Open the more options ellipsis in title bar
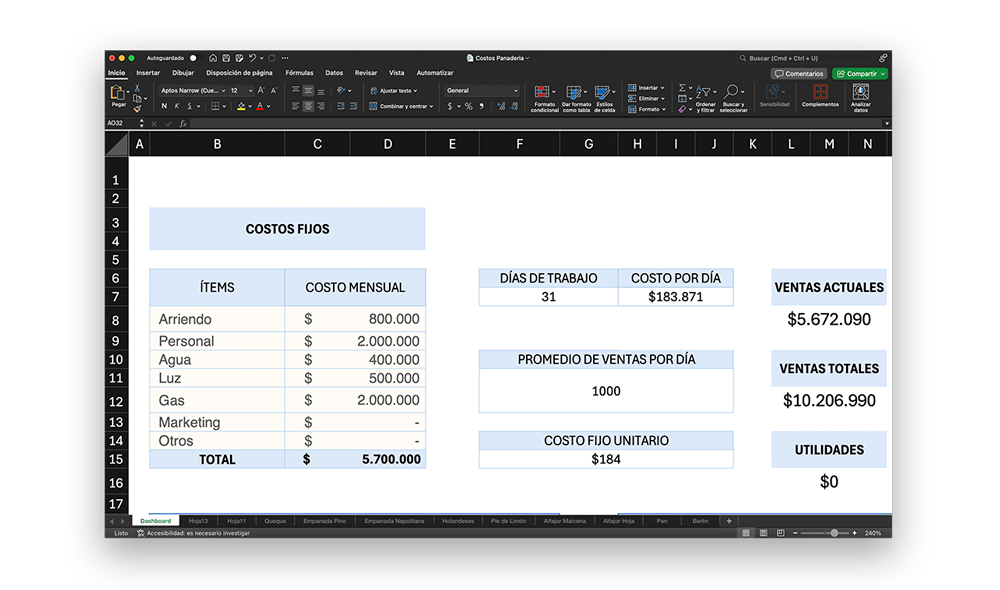The width and height of the screenshot is (1000, 590). click(x=285, y=58)
